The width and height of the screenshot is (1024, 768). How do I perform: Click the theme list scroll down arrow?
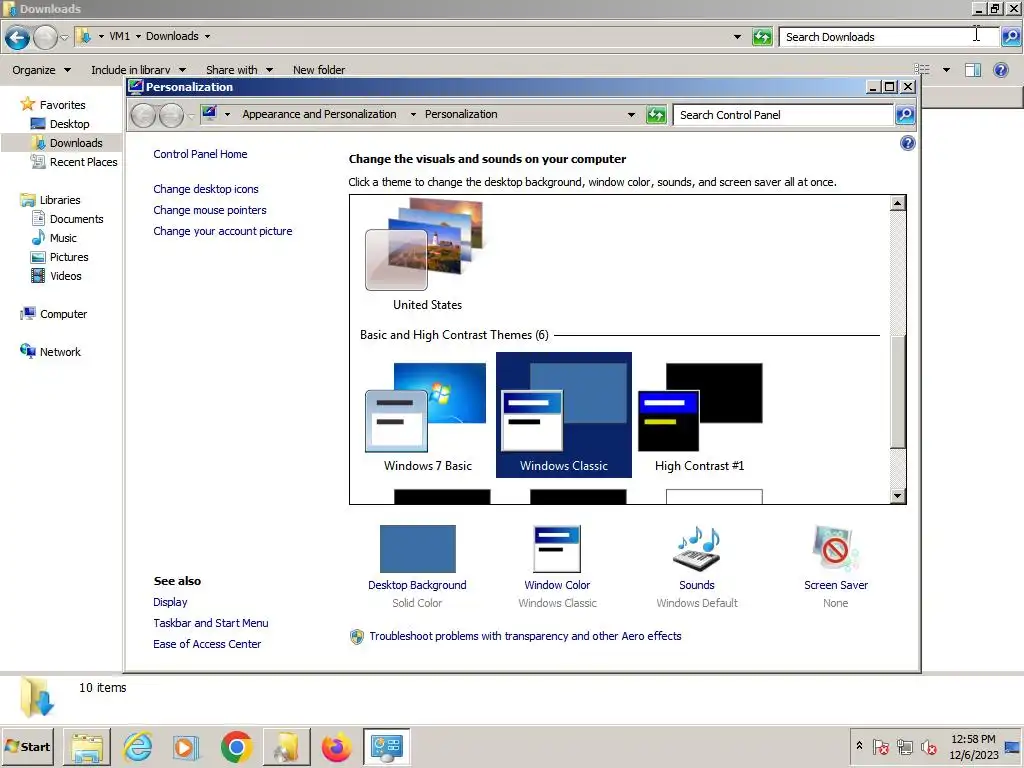898,496
